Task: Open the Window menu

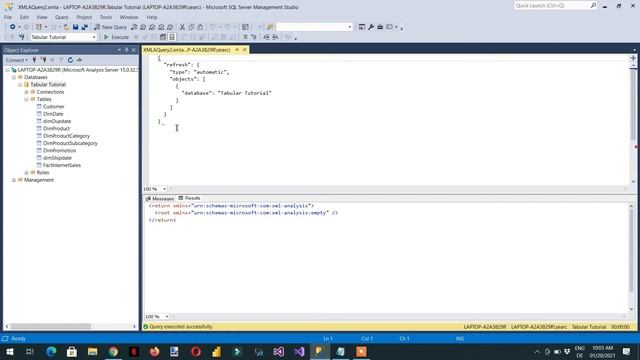Action: (129, 17)
